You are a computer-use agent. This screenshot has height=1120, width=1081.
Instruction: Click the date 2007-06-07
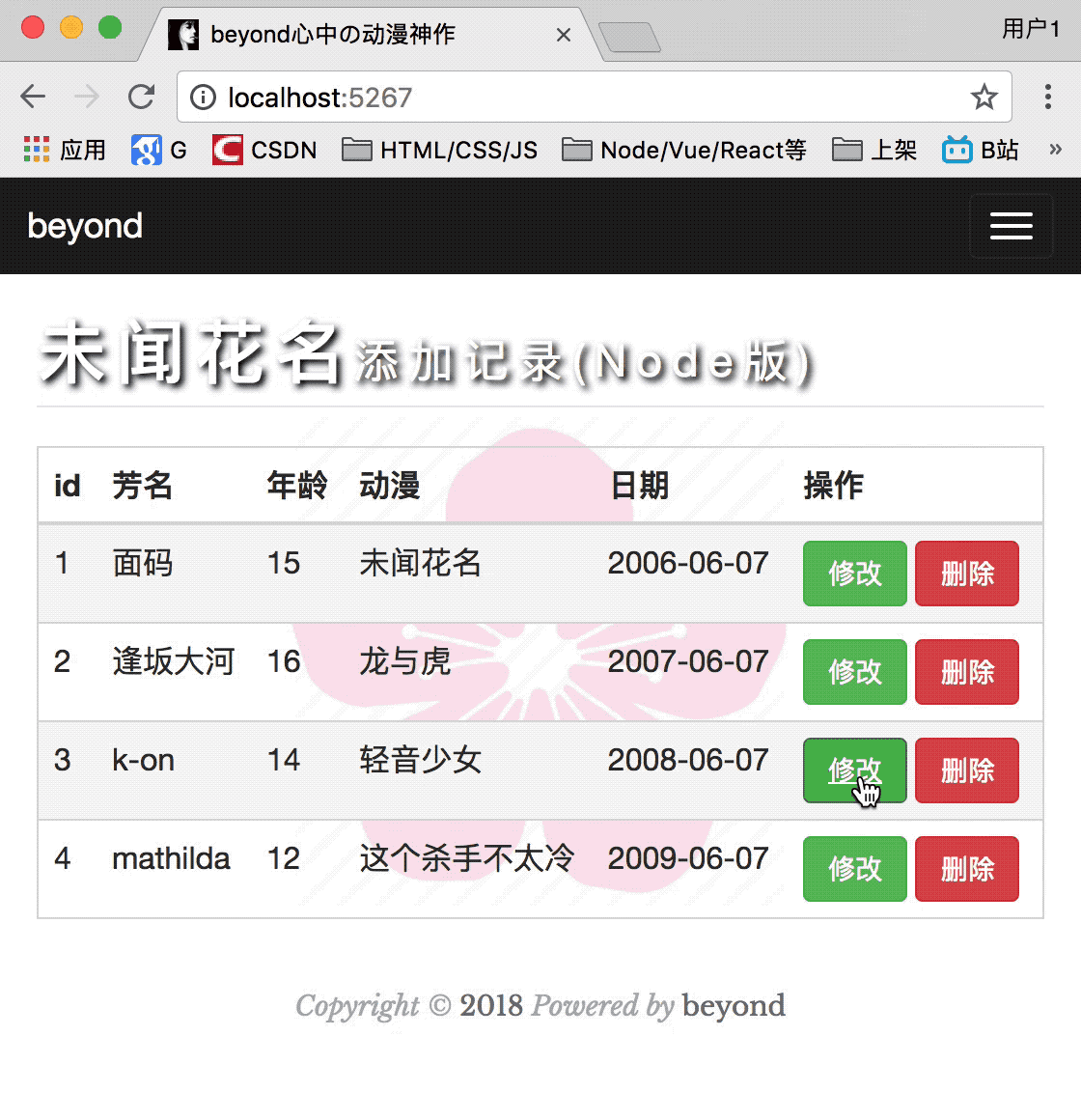tap(688, 661)
